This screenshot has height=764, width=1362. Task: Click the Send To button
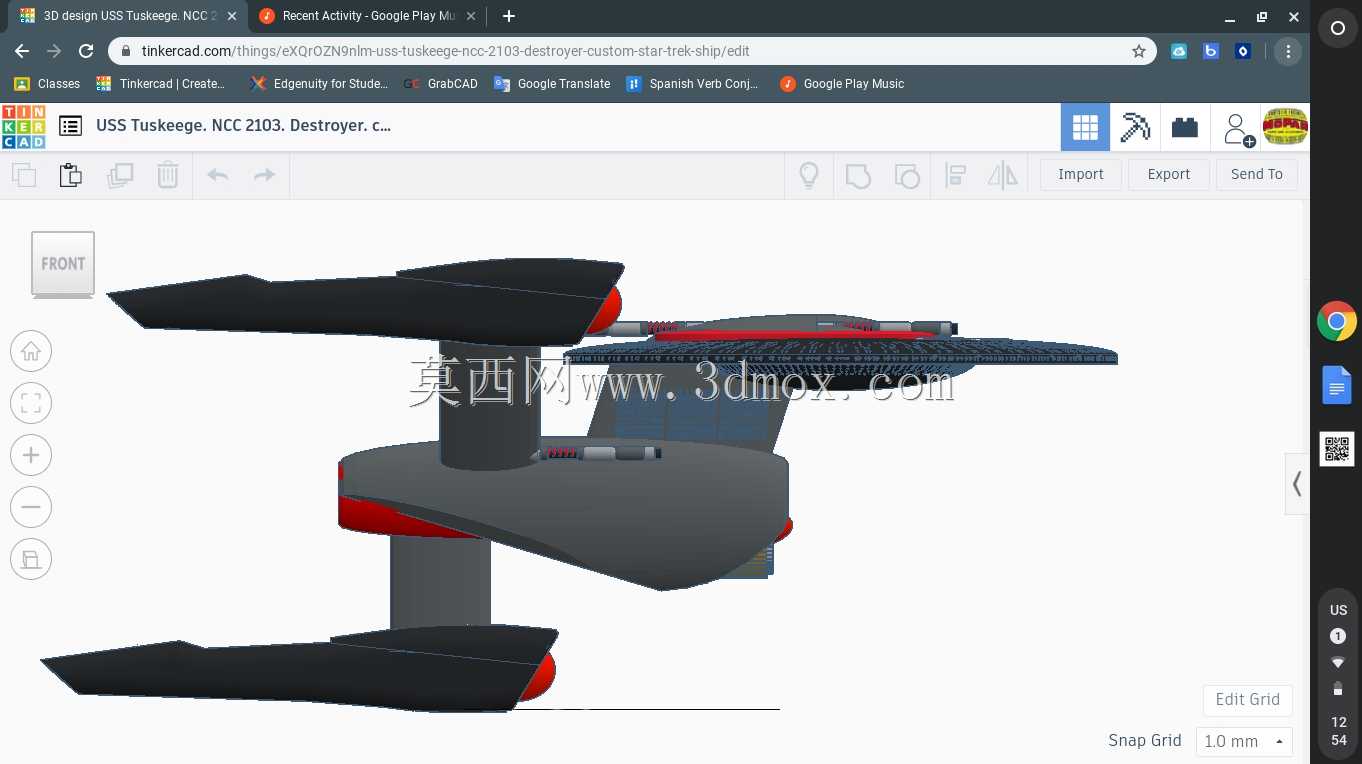[x=1257, y=174]
